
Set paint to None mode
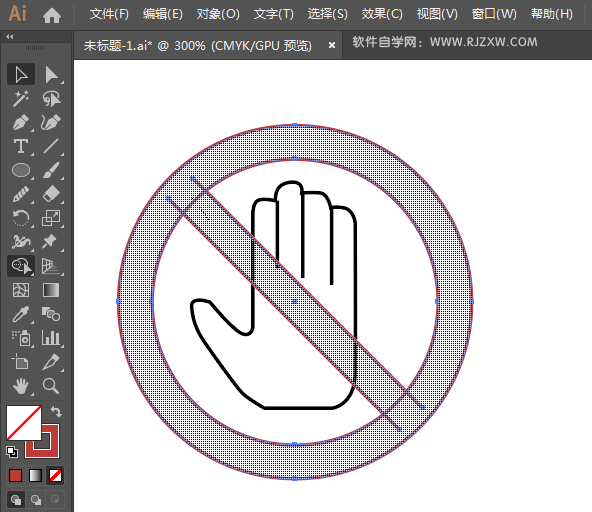coord(56,475)
